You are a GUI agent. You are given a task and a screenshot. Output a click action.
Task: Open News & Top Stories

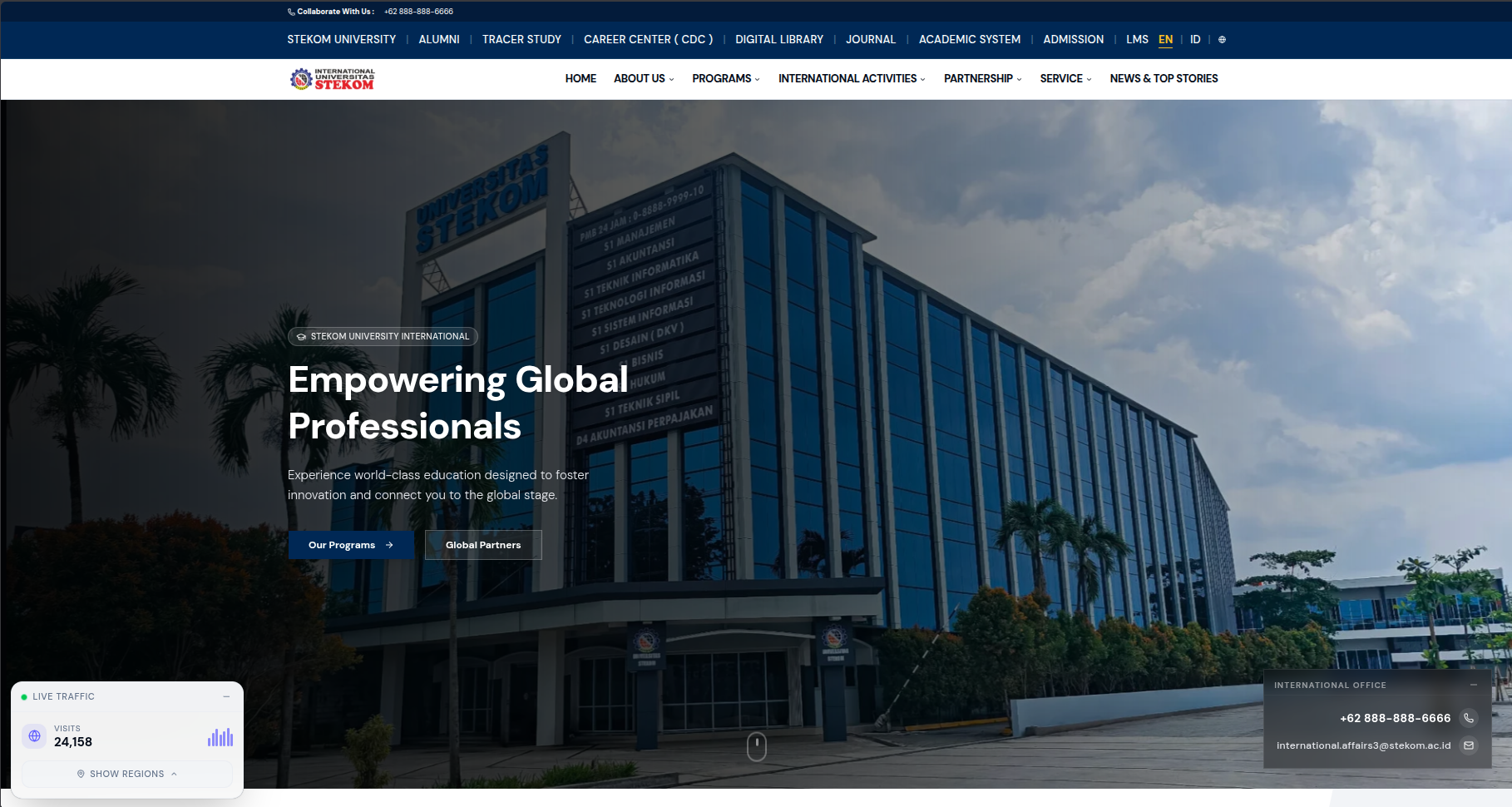coord(1164,78)
